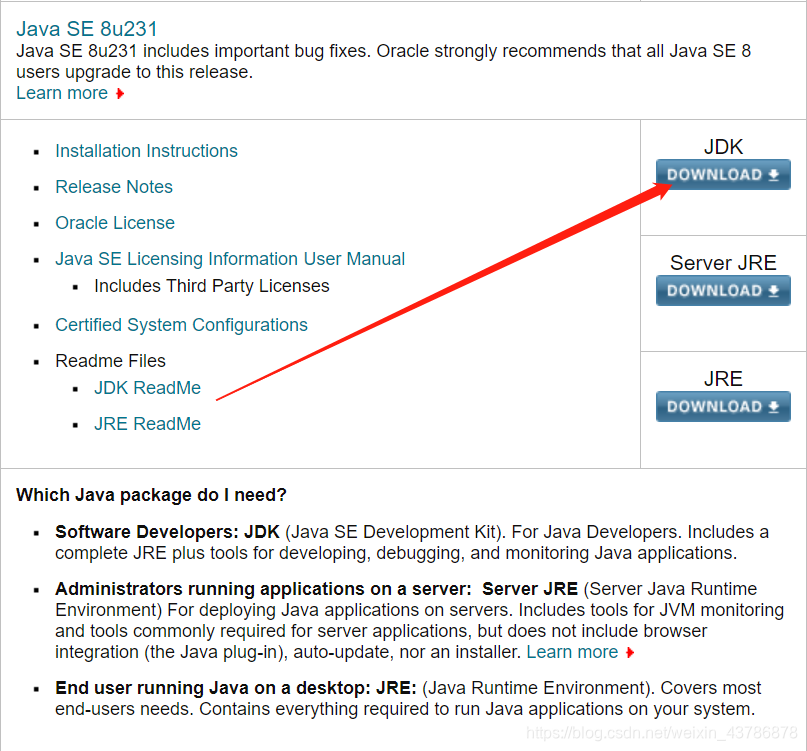Viewport: 807px width, 751px height.
Task: Open the Java SE 8u231 heading link
Action: (x=86, y=29)
